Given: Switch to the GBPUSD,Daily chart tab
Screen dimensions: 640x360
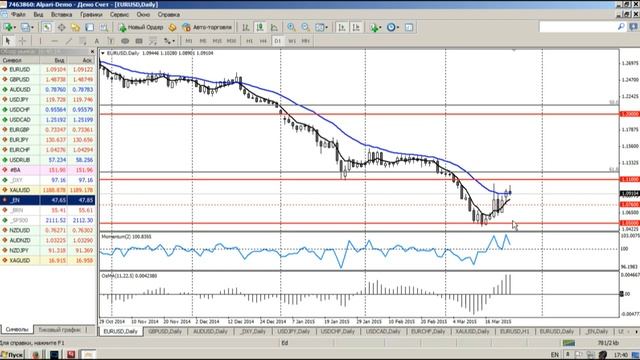Looking at the screenshot, I should pyautogui.click(x=165, y=331).
